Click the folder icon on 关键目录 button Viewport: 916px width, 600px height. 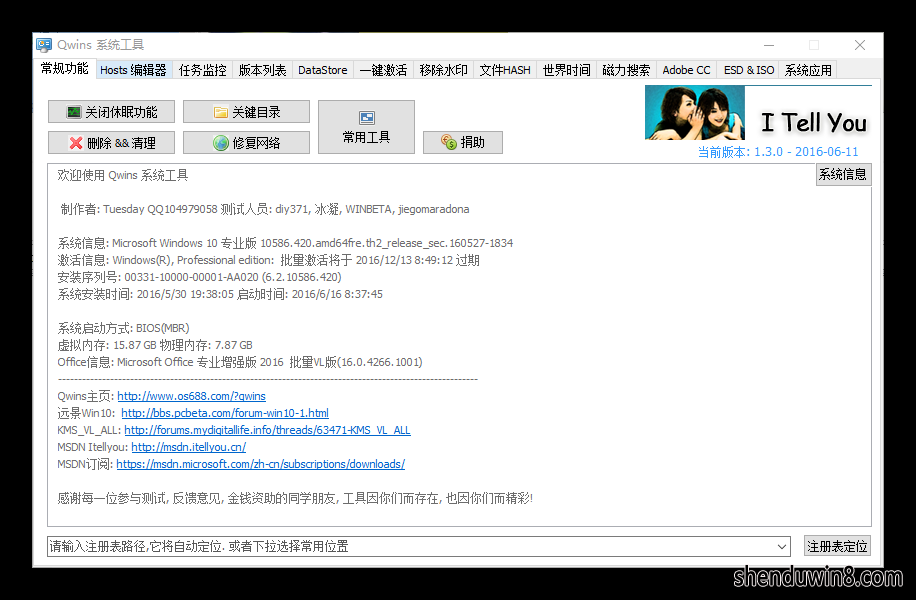(x=221, y=112)
